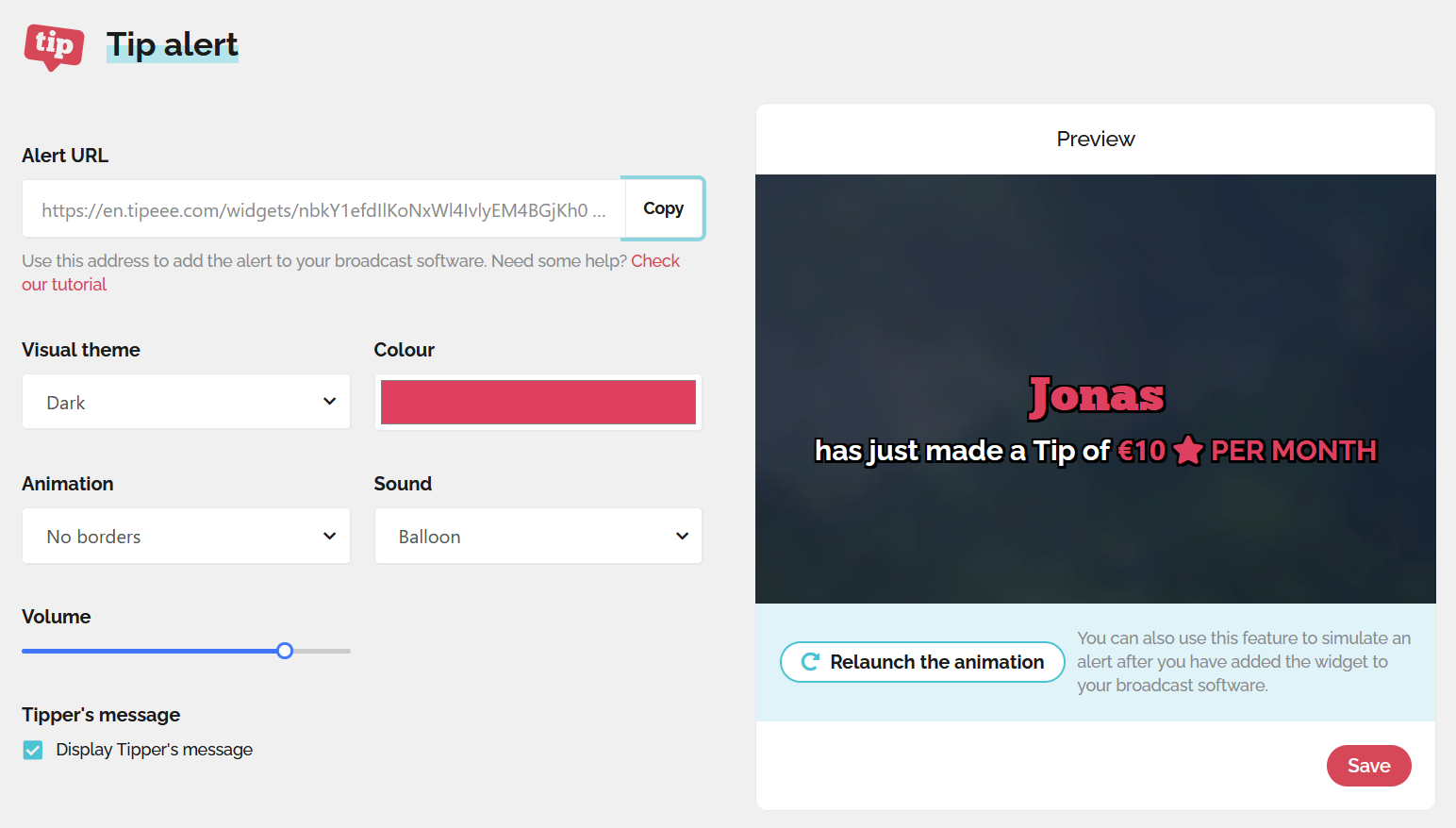Click the Volume slider handle
1456x828 pixels.
point(285,651)
